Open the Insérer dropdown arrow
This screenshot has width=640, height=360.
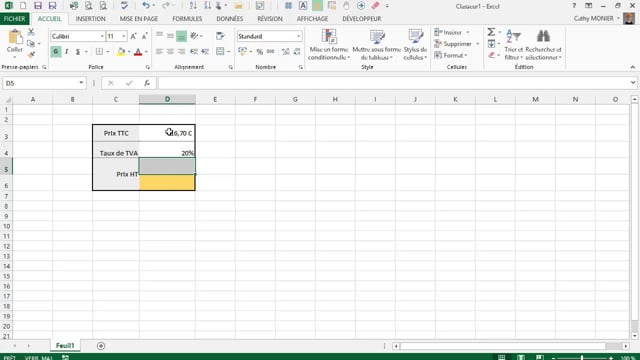[x=467, y=32]
